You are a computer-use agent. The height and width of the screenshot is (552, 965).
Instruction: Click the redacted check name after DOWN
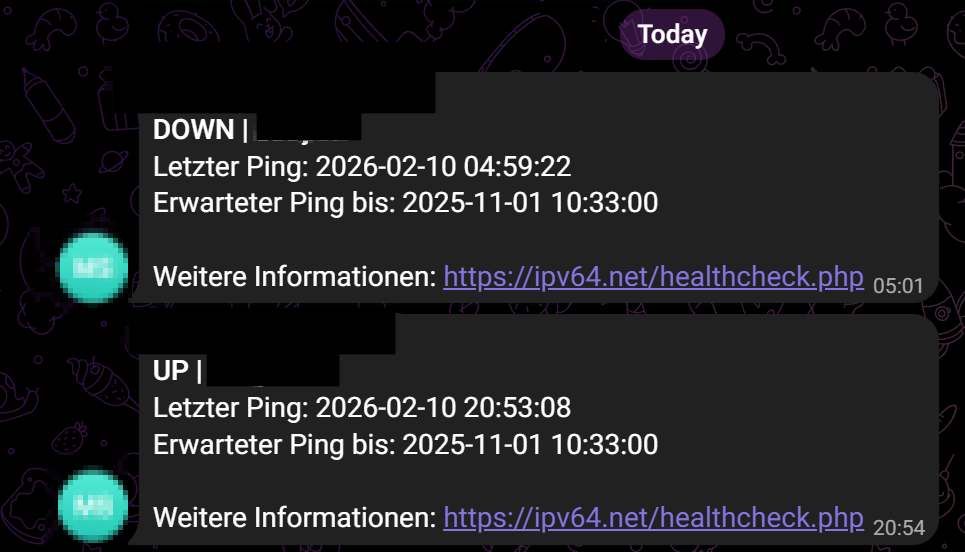point(307,129)
